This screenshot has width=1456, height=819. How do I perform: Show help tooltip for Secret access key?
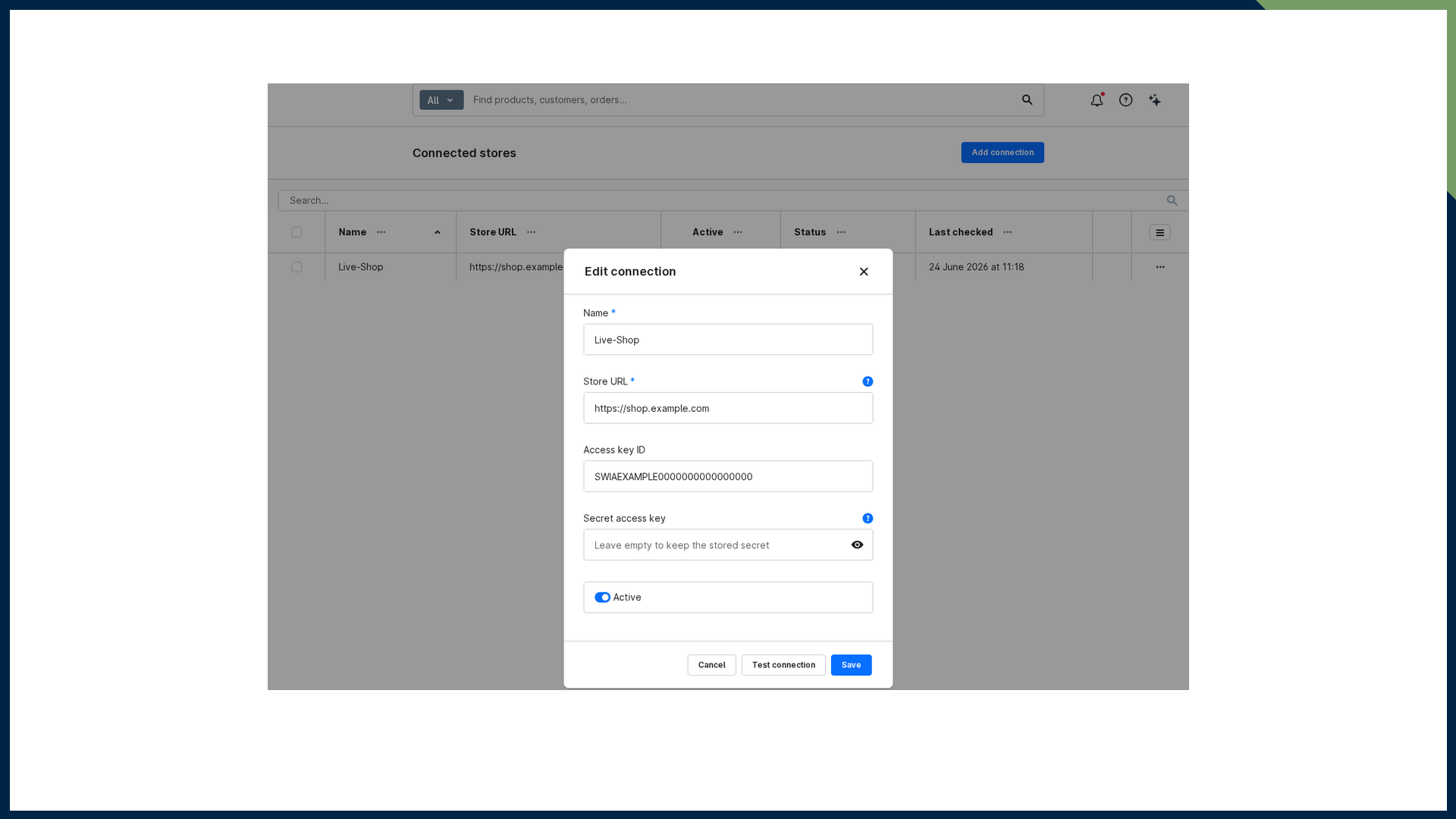pyautogui.click(x=868, y=519)
